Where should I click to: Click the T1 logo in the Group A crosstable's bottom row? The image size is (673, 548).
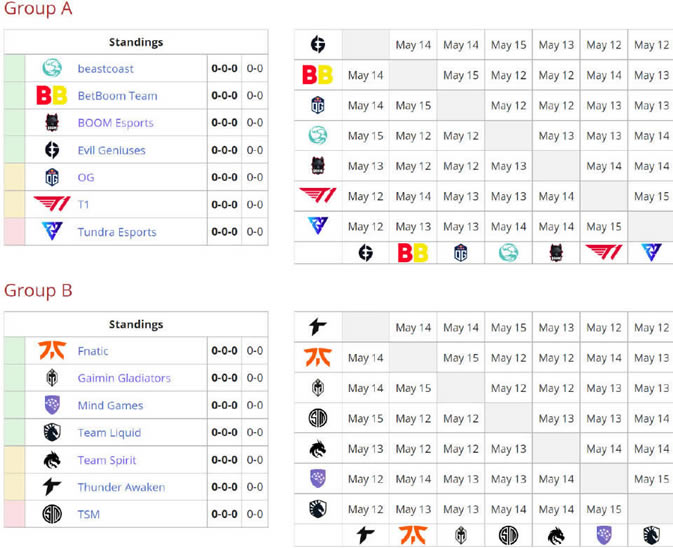click(x=603, y=253)
